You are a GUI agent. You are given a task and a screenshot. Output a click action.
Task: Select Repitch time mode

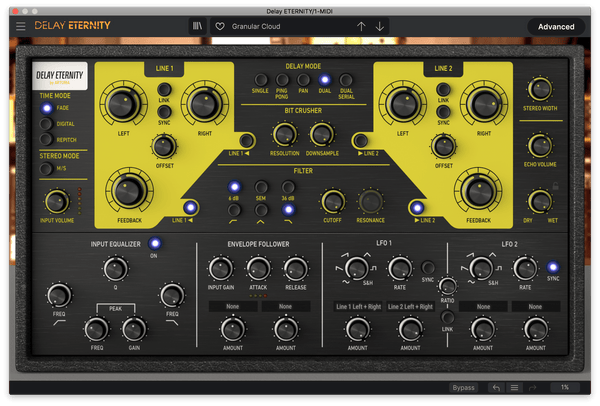tap(46, 139)
